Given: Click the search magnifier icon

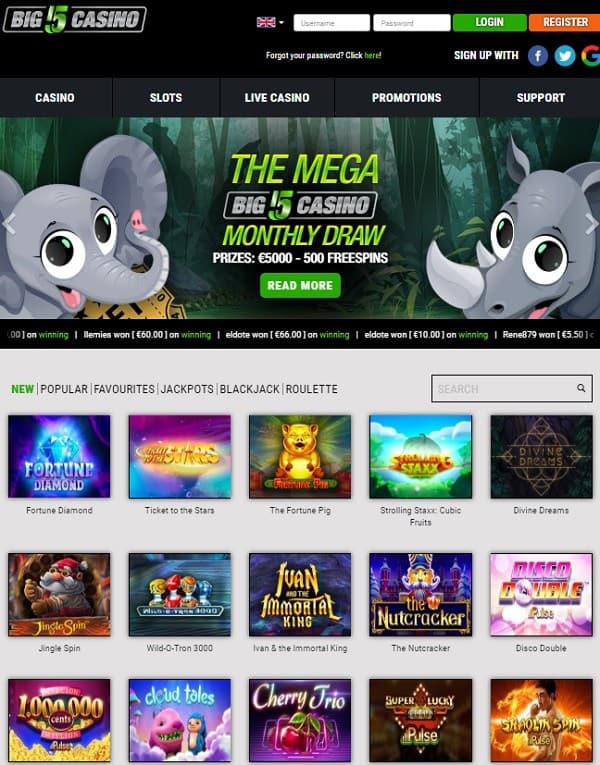Looking at the screenshot, I should pyautogui.click(x=580, y=388).
